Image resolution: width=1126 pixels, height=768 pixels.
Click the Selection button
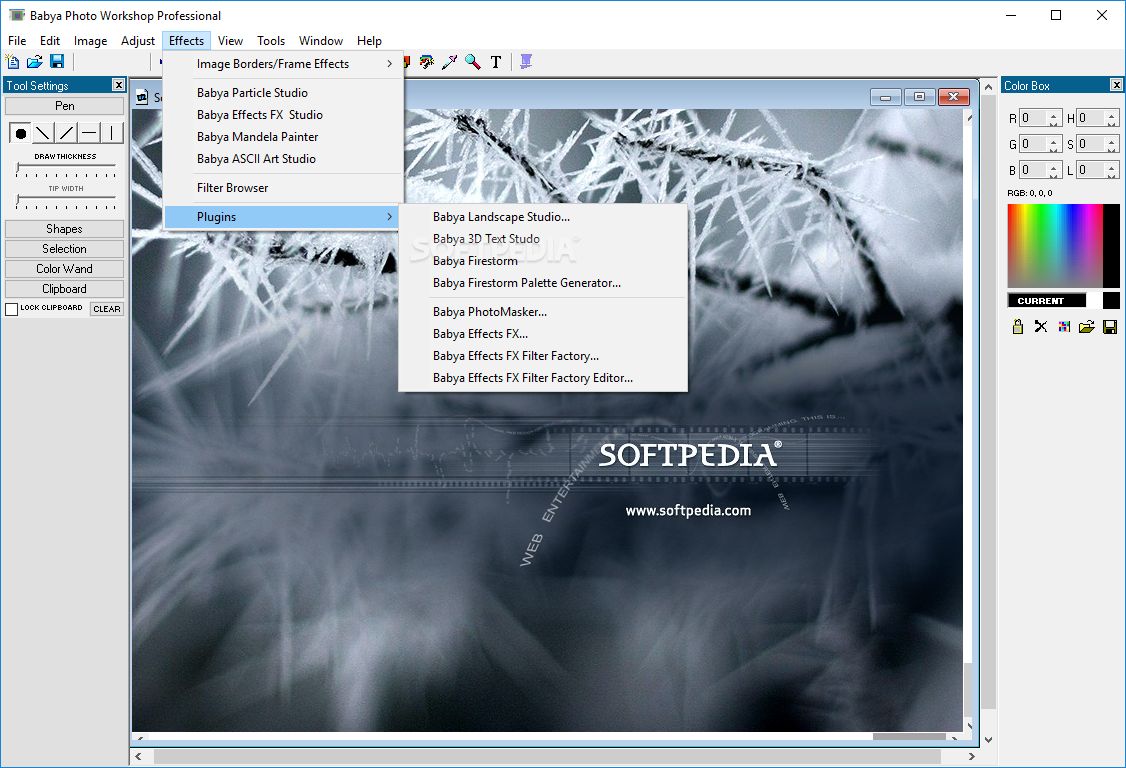tap(65, 249)
